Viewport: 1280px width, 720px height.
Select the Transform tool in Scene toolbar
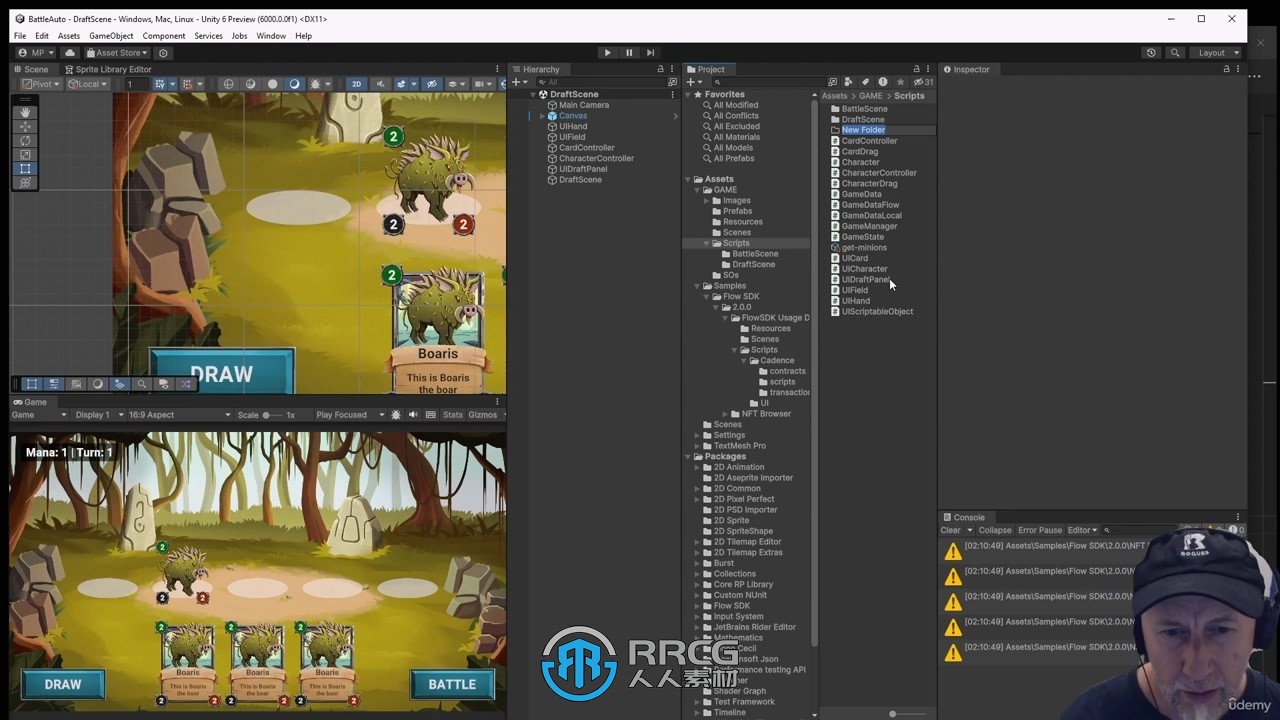tap(26, 182)
